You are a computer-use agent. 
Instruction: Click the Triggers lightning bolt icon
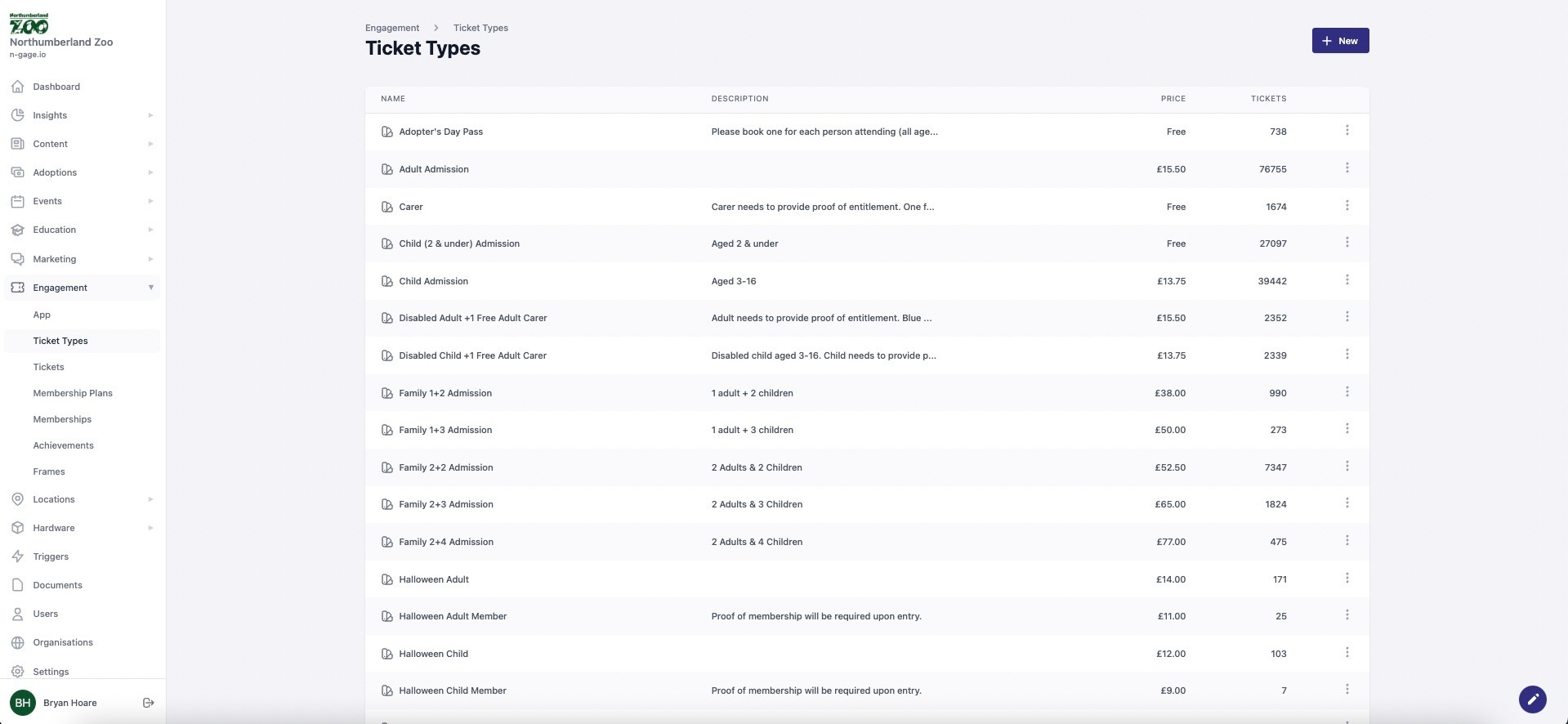pyautogui.click(x=18, y=556)
